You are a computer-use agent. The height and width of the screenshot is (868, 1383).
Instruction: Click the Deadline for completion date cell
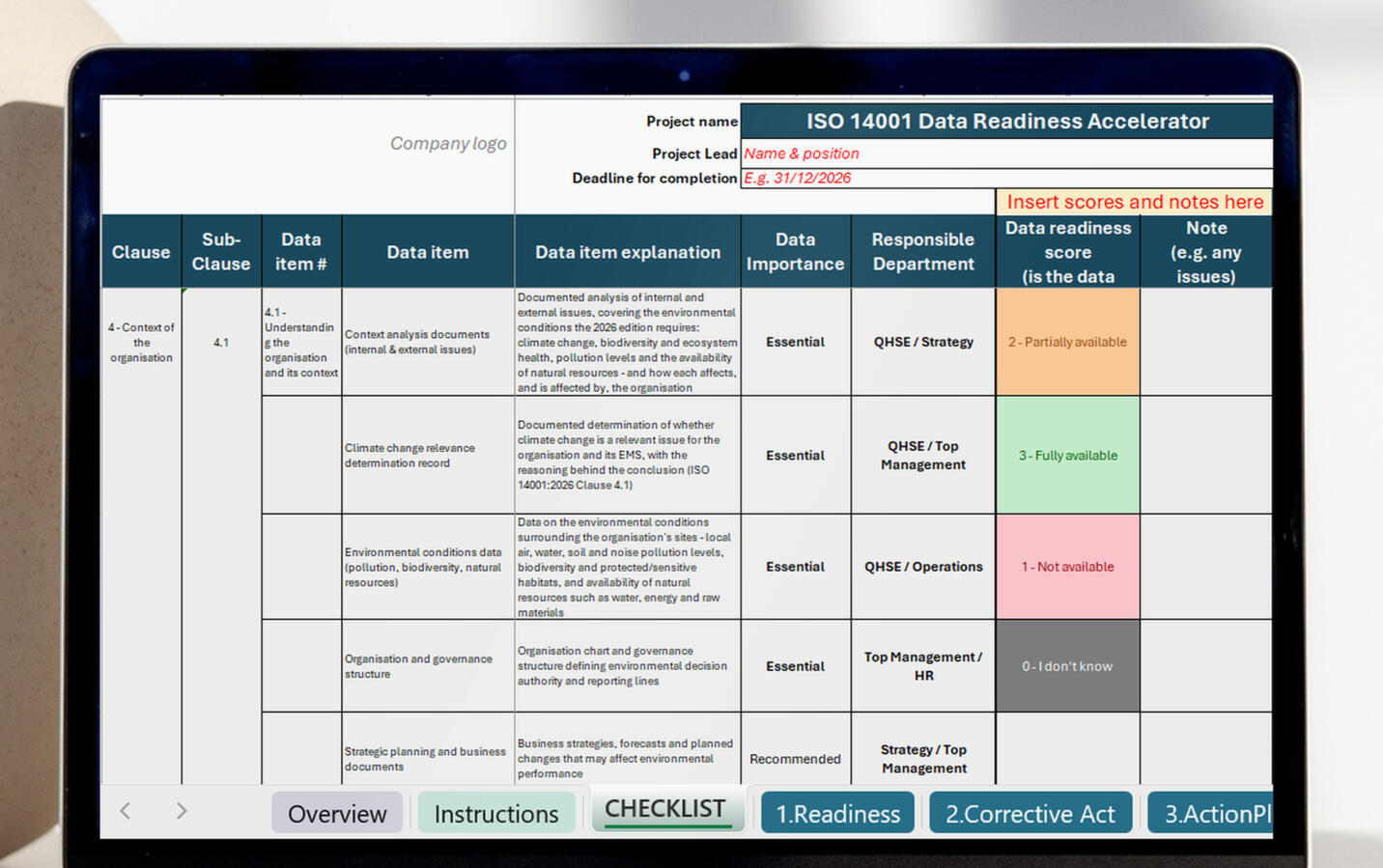click(1006, 178)
